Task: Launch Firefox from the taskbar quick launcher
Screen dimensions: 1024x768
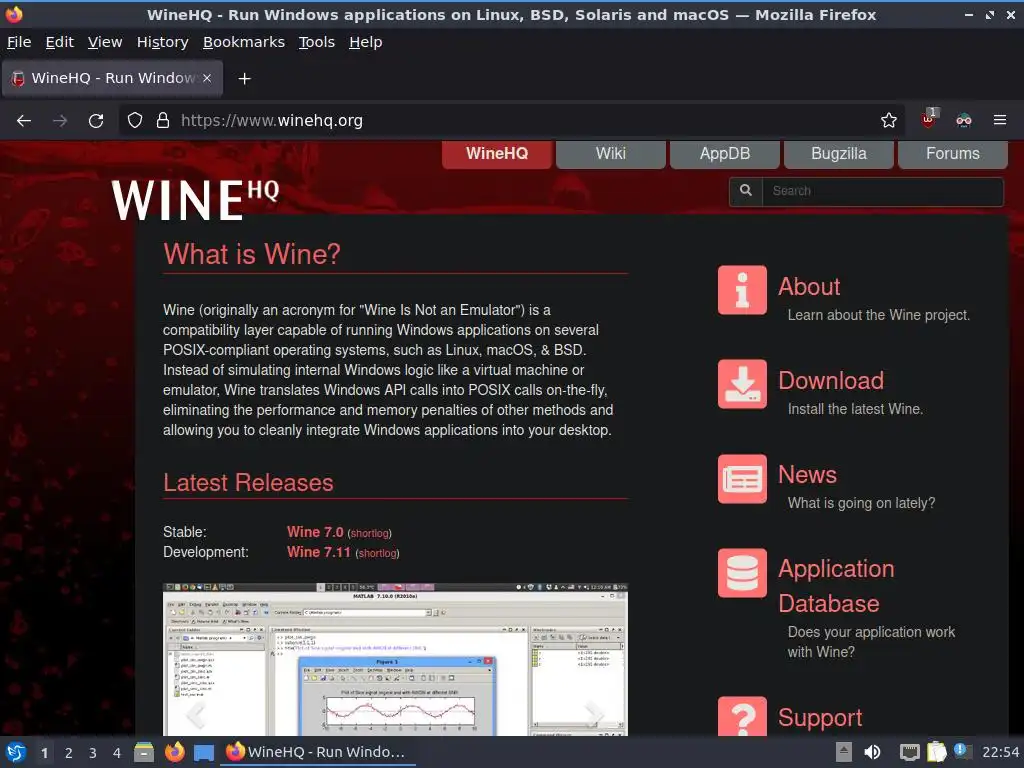Action: pos(174,752)
